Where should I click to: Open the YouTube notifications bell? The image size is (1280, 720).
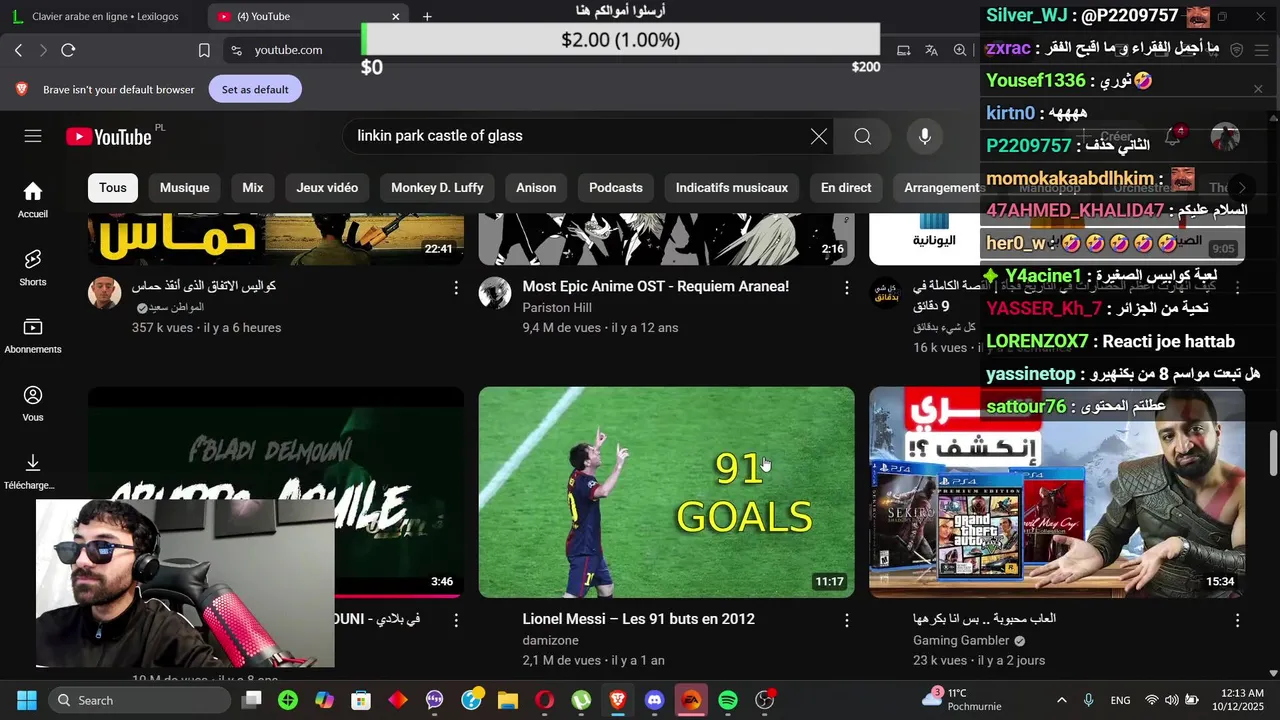pos(1172,136)
